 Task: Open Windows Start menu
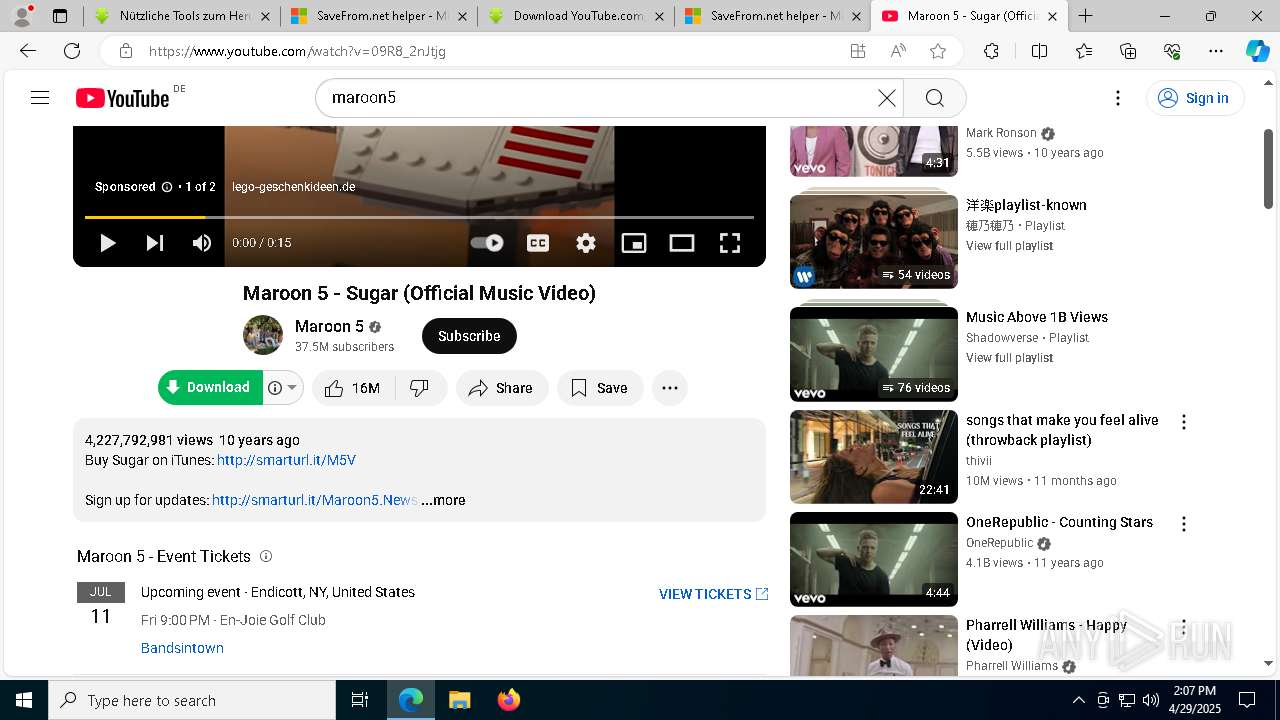click(23, 700)
